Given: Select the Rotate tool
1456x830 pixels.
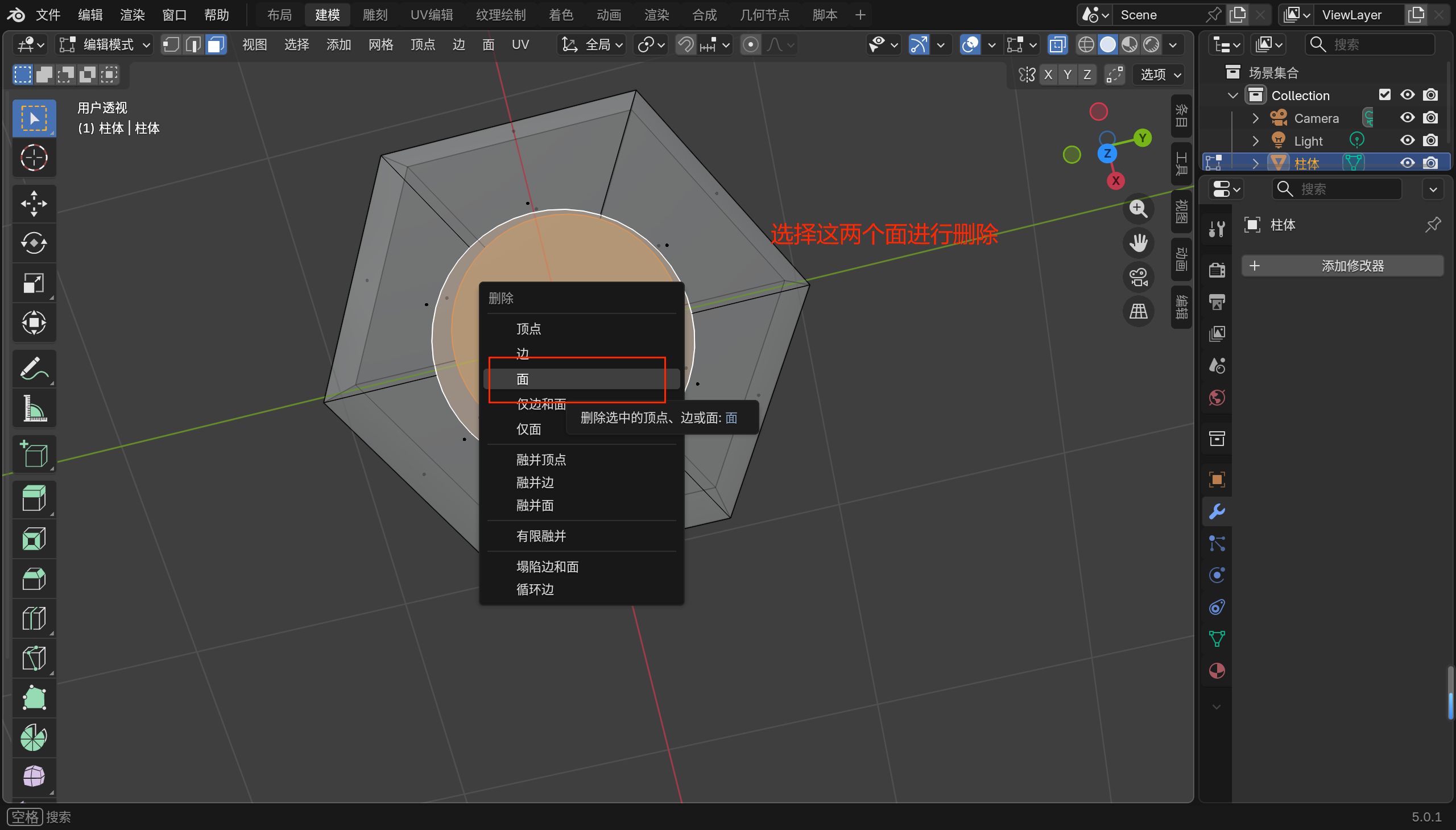Looking at the screenshot, I should tap(34, 243).
